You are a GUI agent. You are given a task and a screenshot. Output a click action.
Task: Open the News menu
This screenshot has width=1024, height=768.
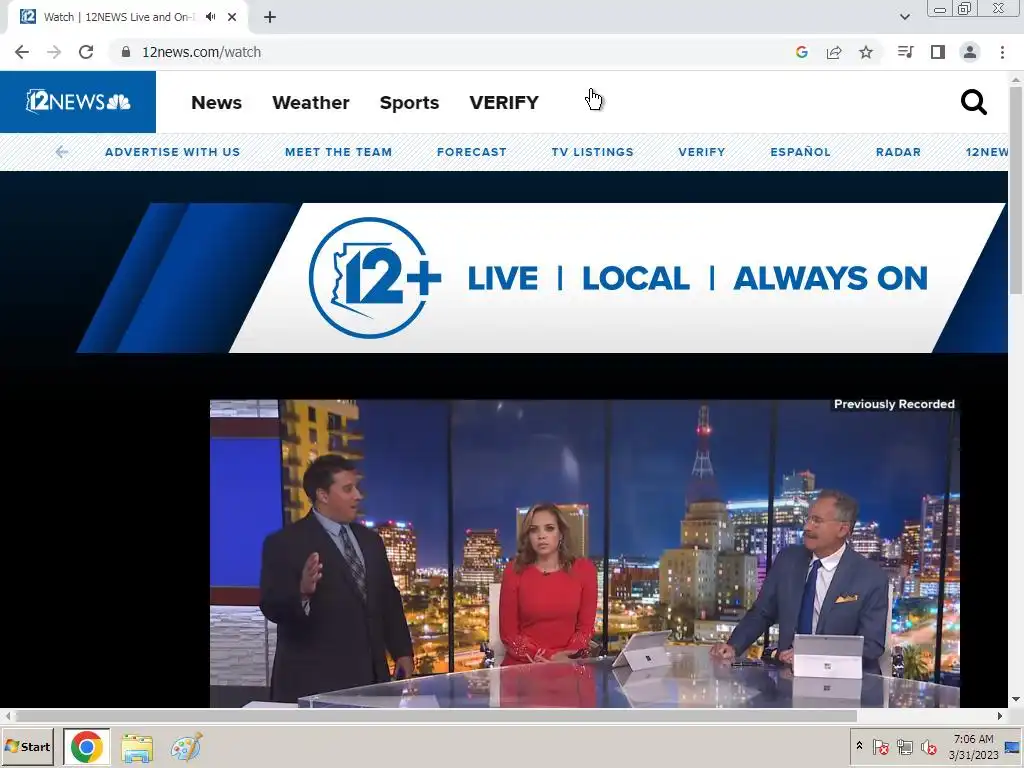pos(216,103)
